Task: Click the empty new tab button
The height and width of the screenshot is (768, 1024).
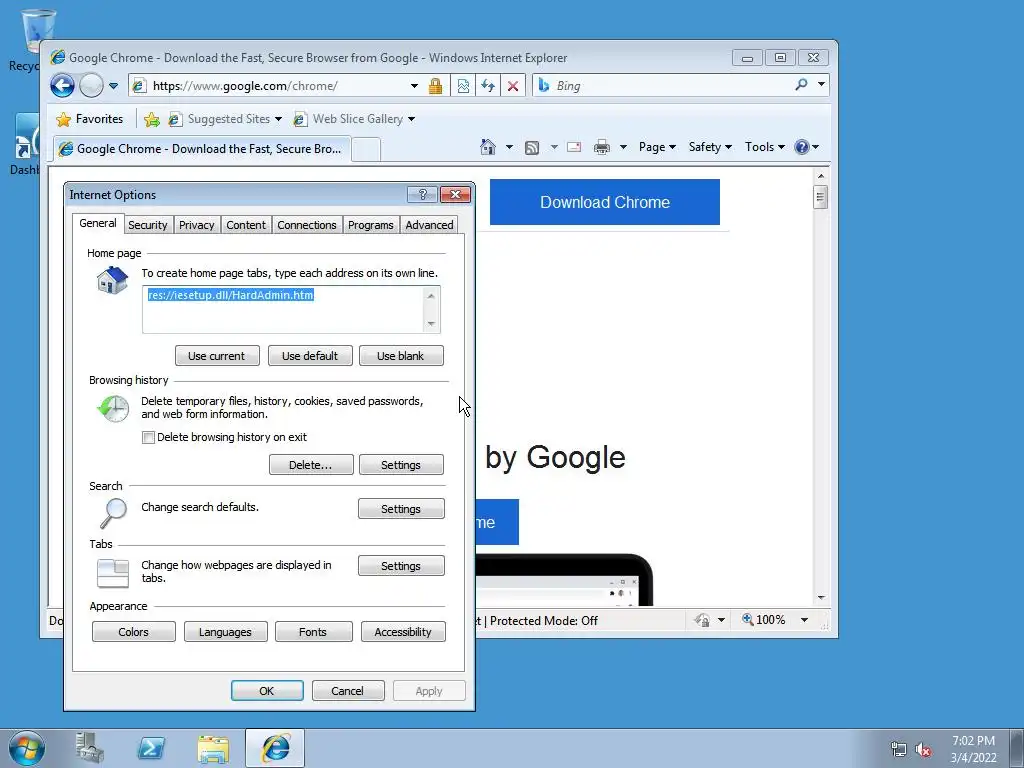Action: [366, 150]
